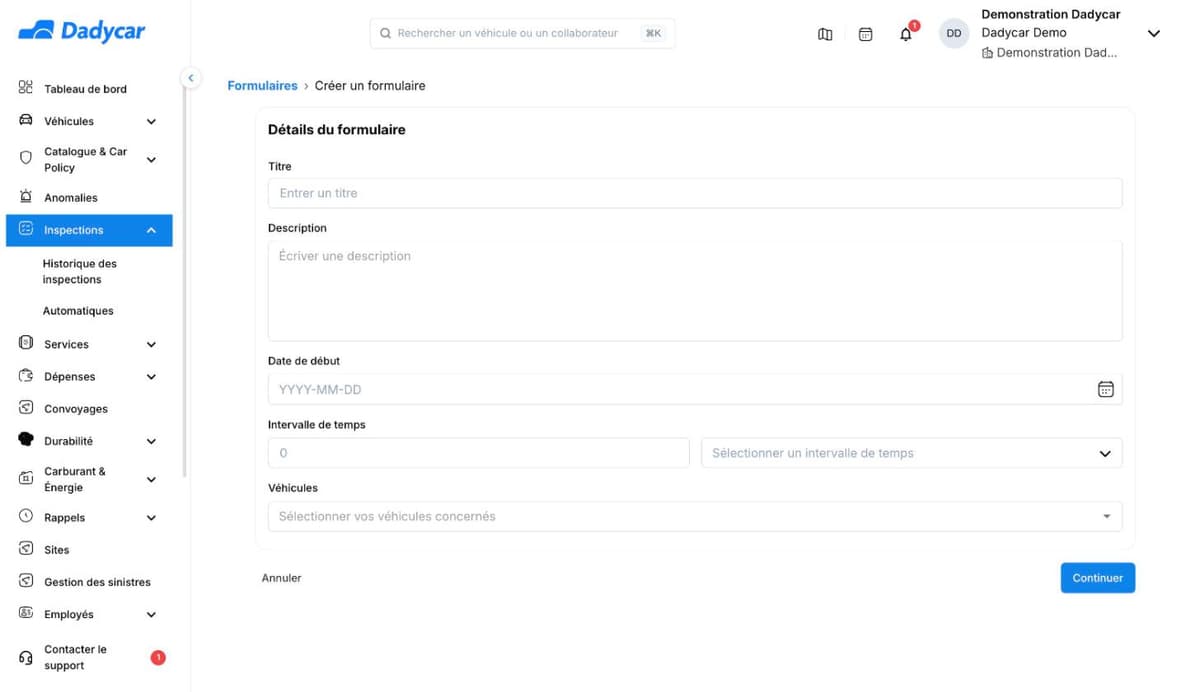Click the Inspections icon in sidebar
This screenshot has width=1200, height=692.
[26, 230]
